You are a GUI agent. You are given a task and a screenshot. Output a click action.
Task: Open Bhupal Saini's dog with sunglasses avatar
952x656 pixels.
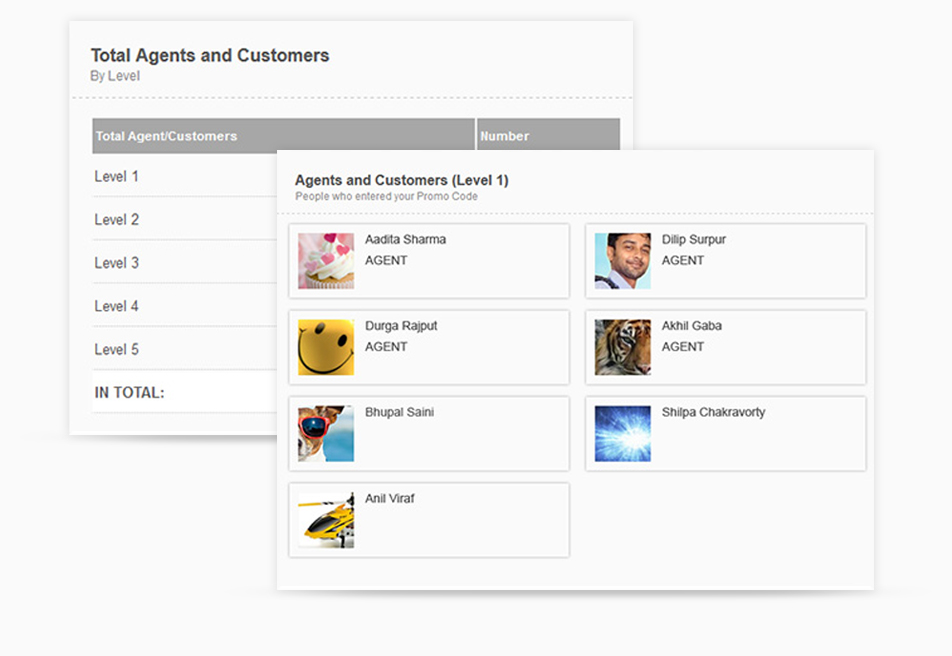click(x=326, y=433)
